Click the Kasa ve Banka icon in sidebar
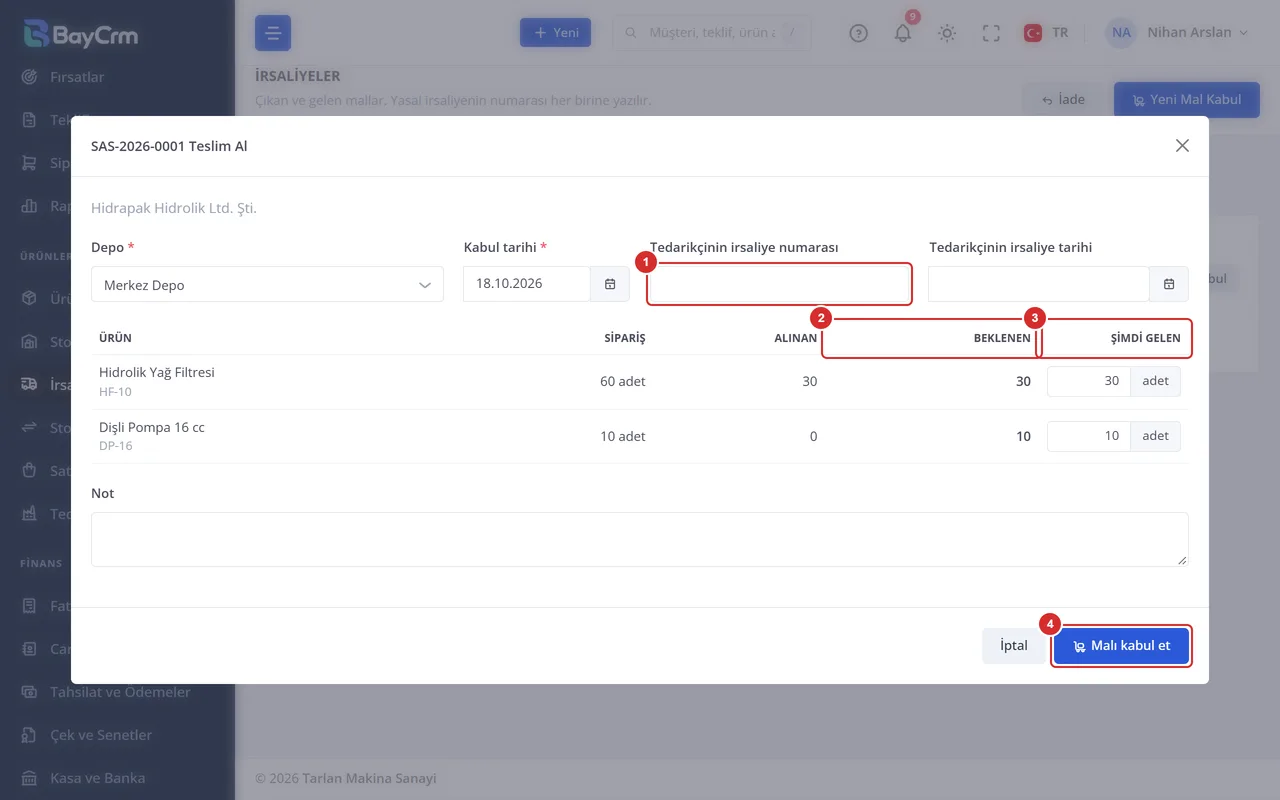 coord(30,778)
